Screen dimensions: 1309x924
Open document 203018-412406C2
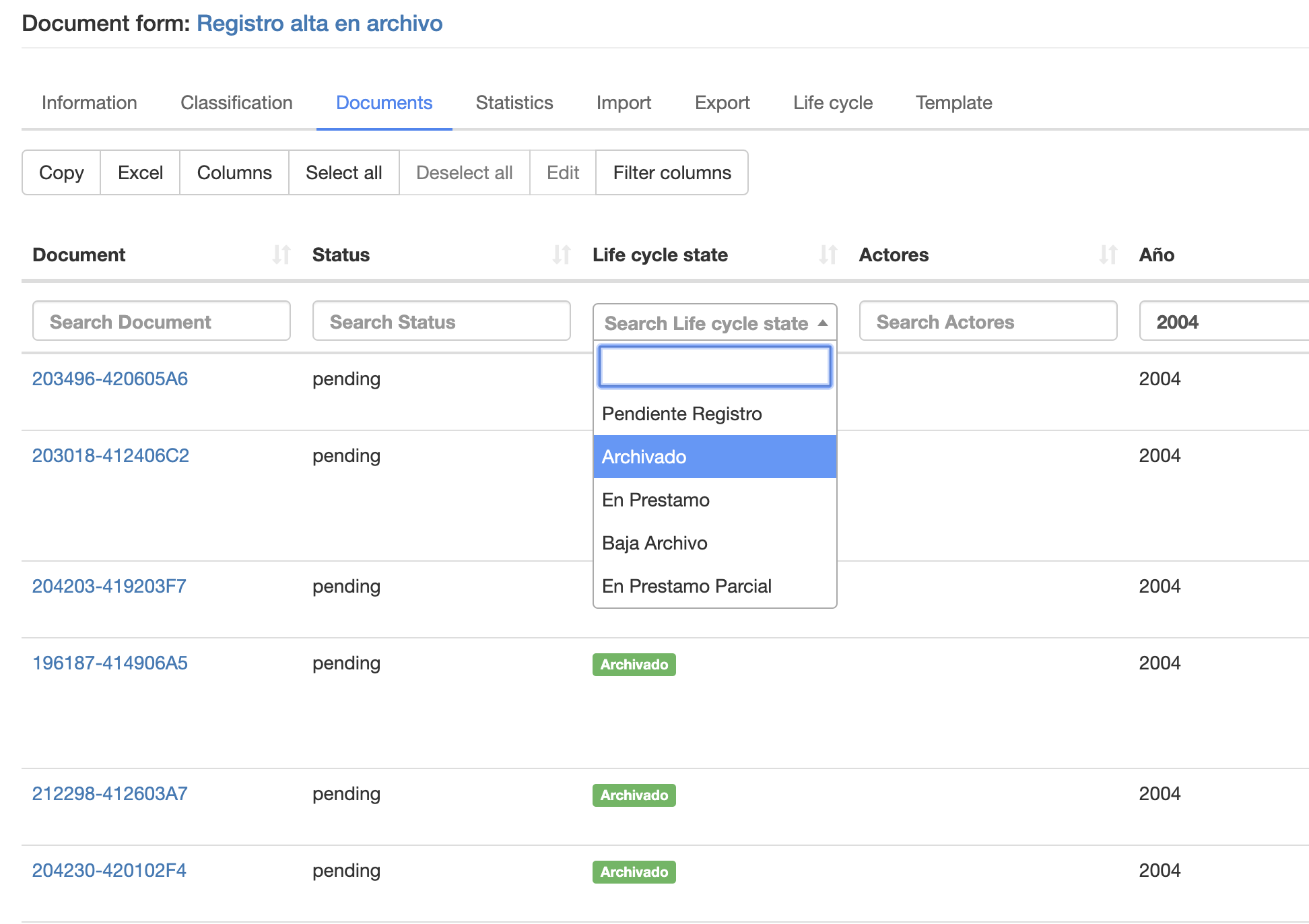[110, 455]
